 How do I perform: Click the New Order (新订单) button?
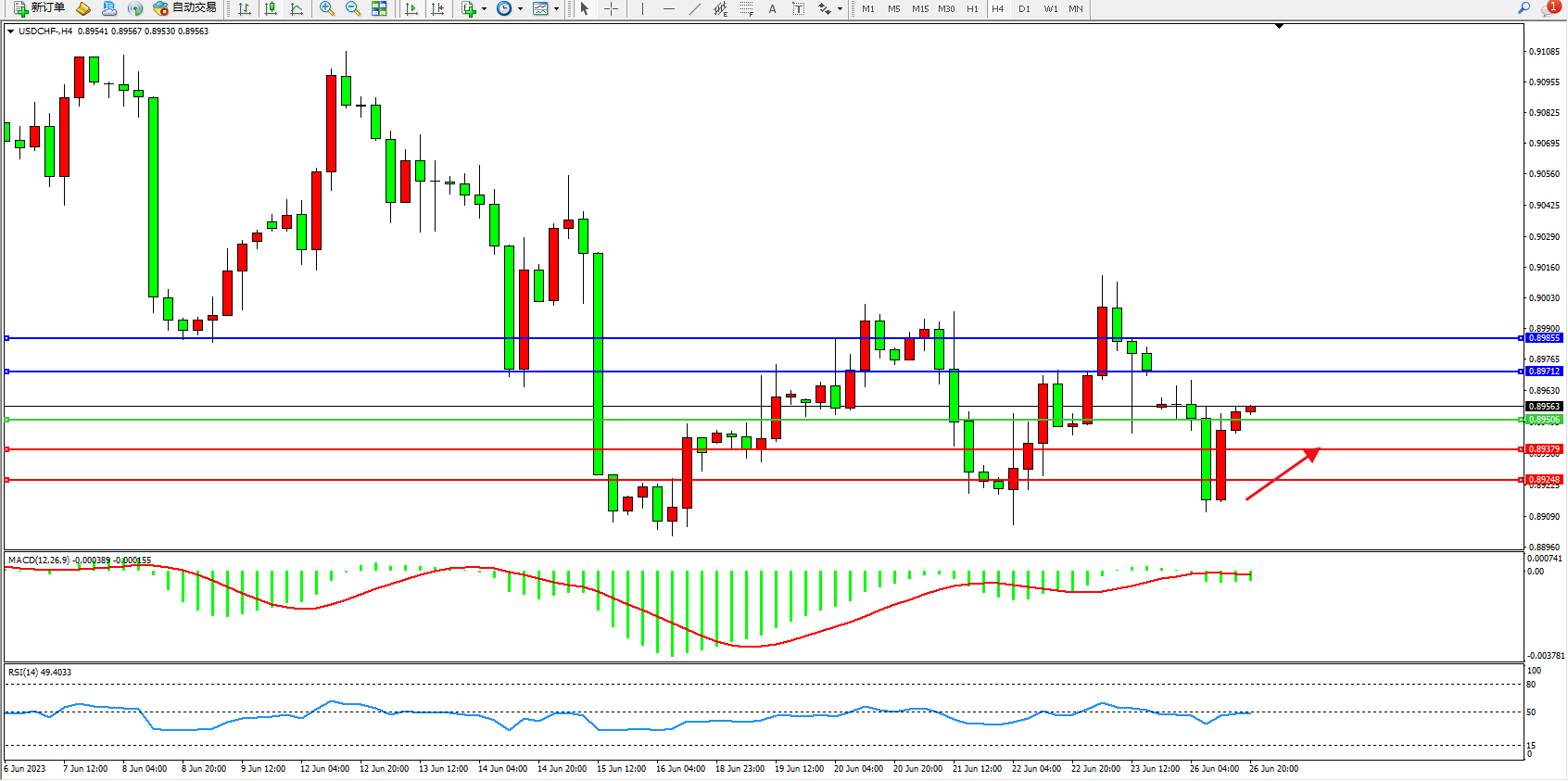click(x=39, y=8)
